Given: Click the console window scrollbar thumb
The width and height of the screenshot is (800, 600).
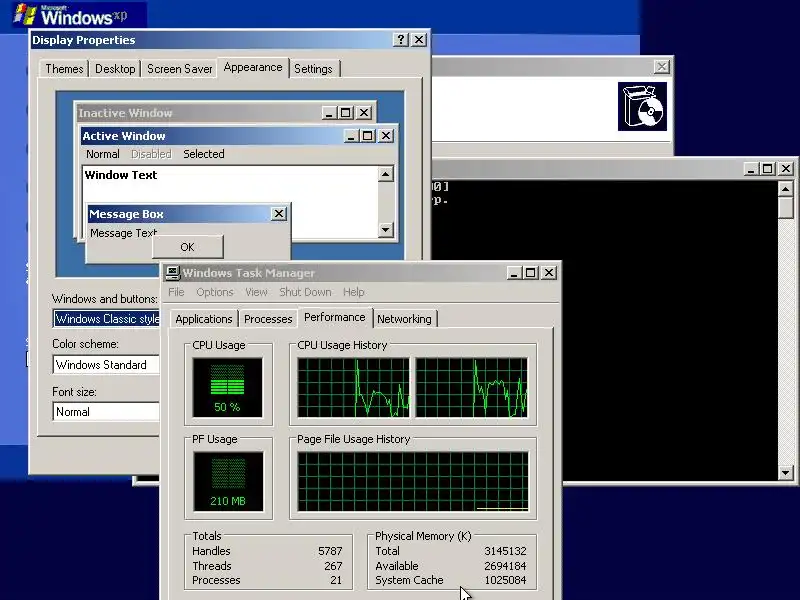Looking at the screenshot, I should (x=786, y=208).
